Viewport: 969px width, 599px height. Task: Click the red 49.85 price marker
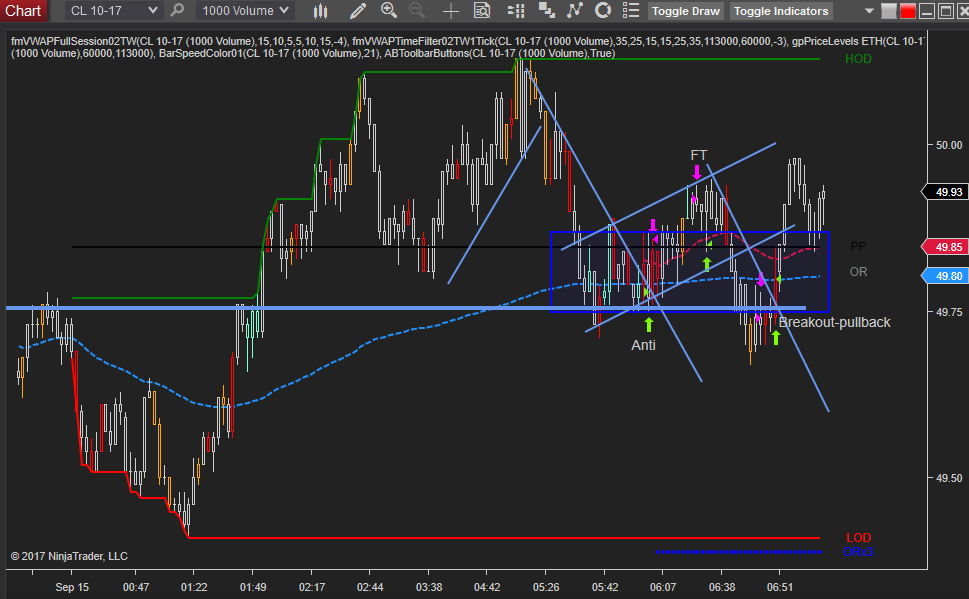(x=945, y=247)
